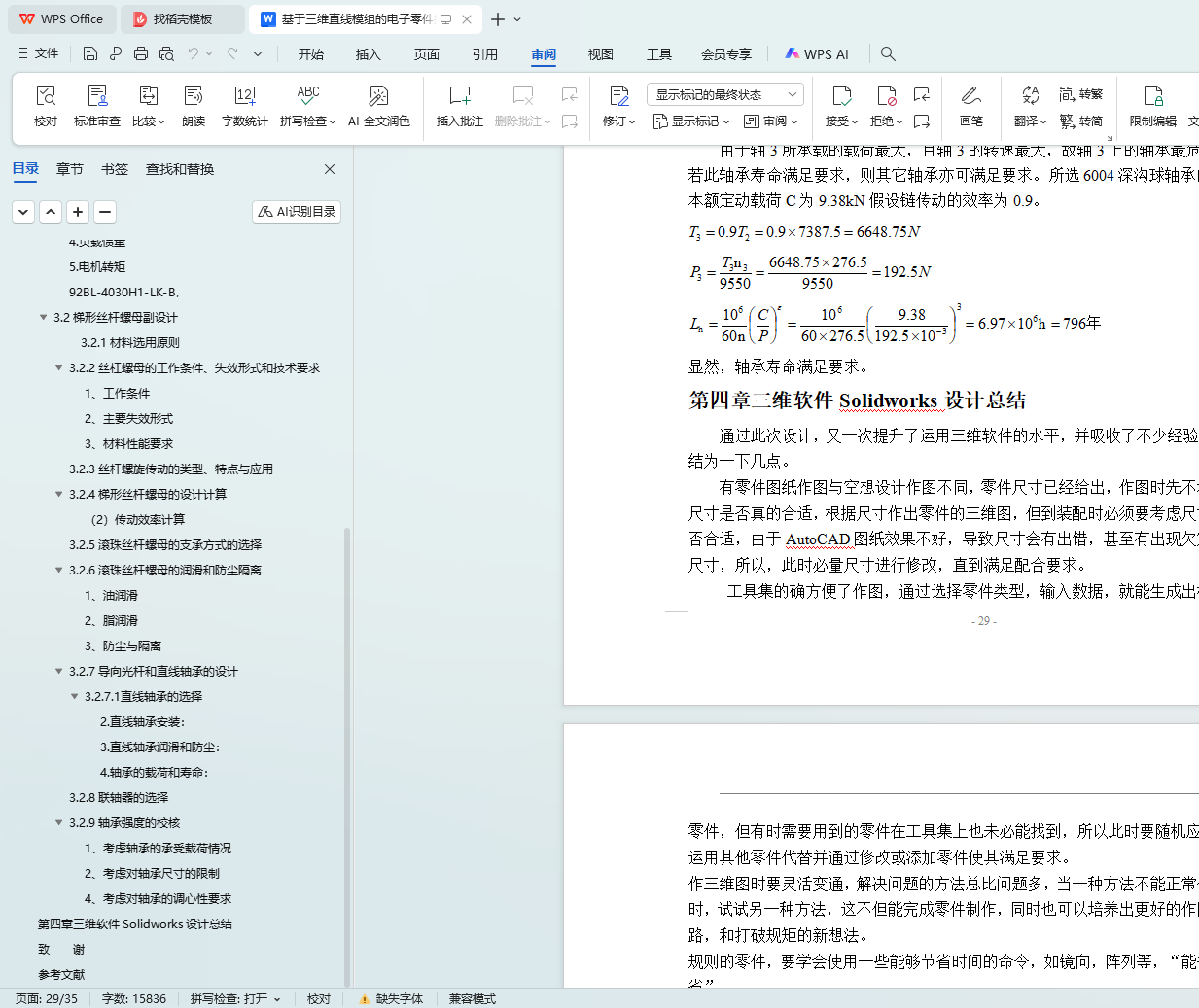The height and width of the screenshot is (1008, 1199).
Task: Jump to 3.2.8 联轴器的选择 heading
Action: coord(119,797)
